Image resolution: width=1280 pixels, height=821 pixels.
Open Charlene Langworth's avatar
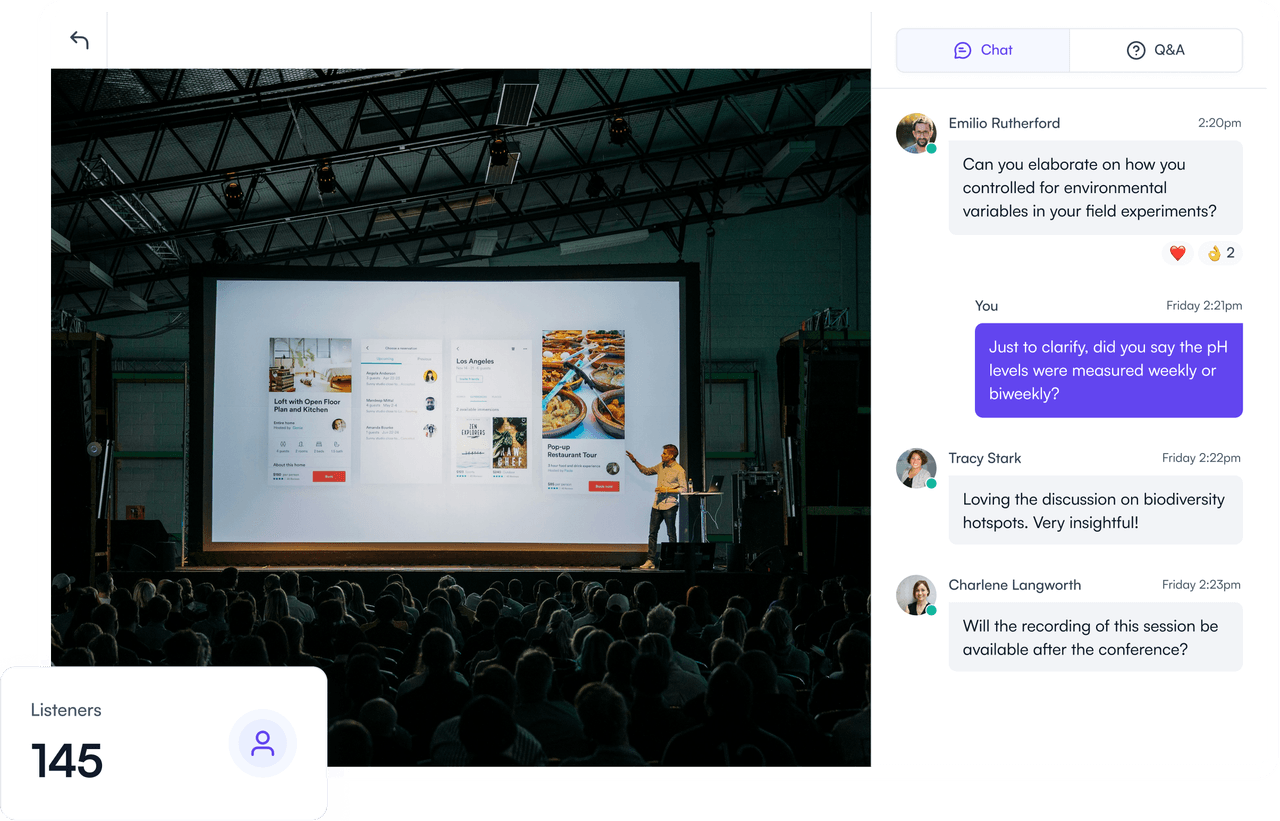915,595
